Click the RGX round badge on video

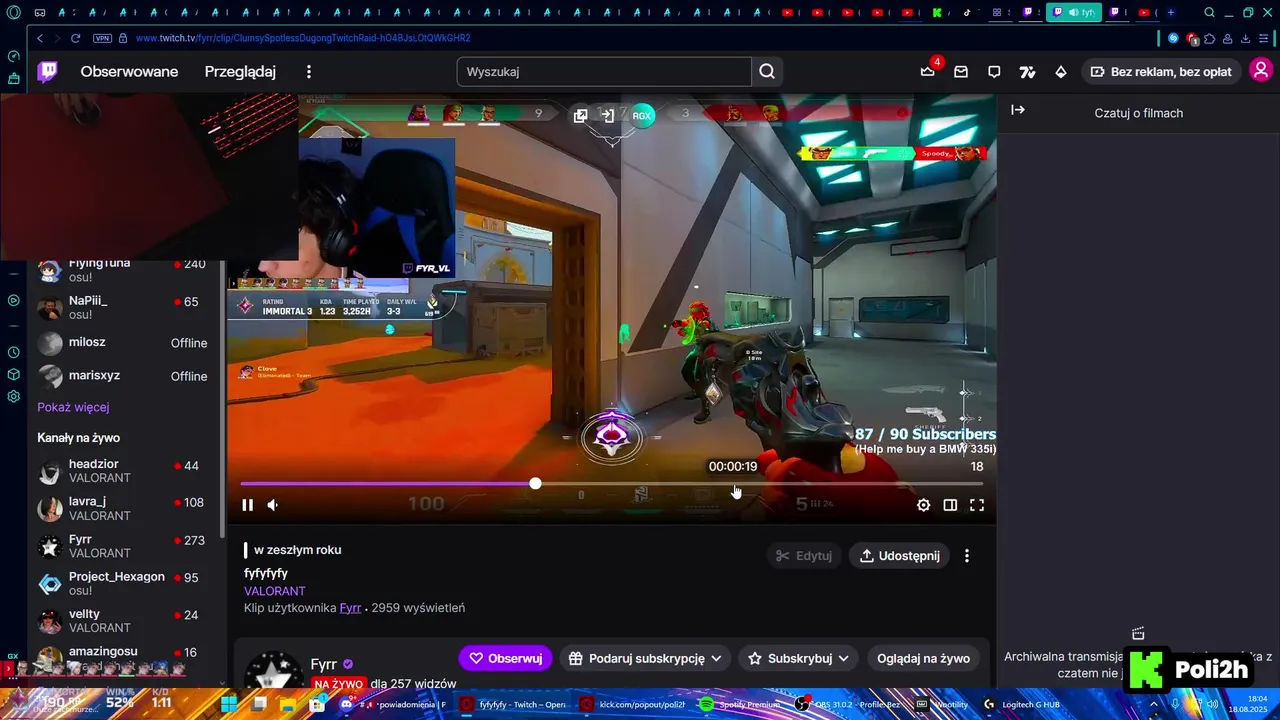(641, 116)
